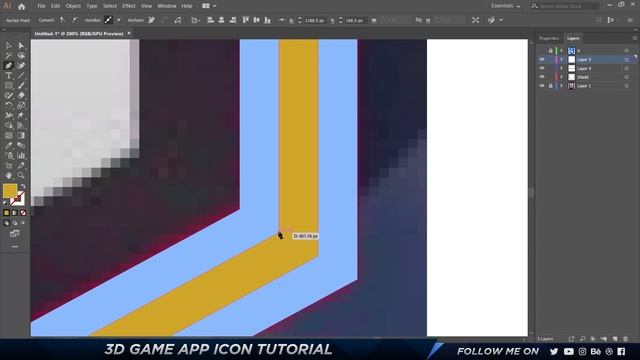The width and height of the screenshot is (640, 360).
Task: Toggle show handles for selected anchors
Action: (108, 20)
